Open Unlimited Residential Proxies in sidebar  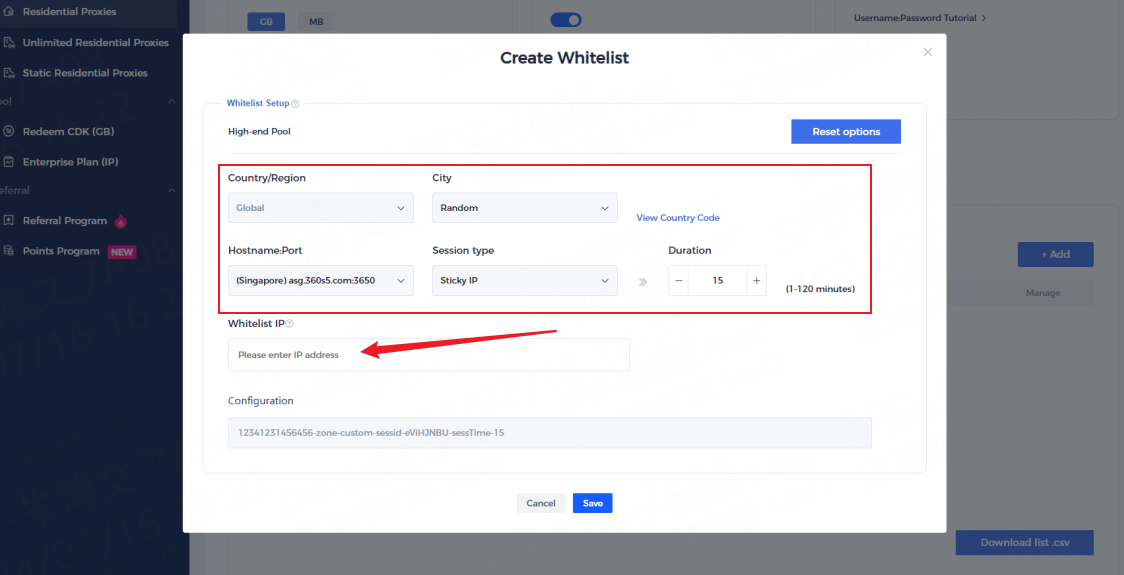click(x=95, y=43)
